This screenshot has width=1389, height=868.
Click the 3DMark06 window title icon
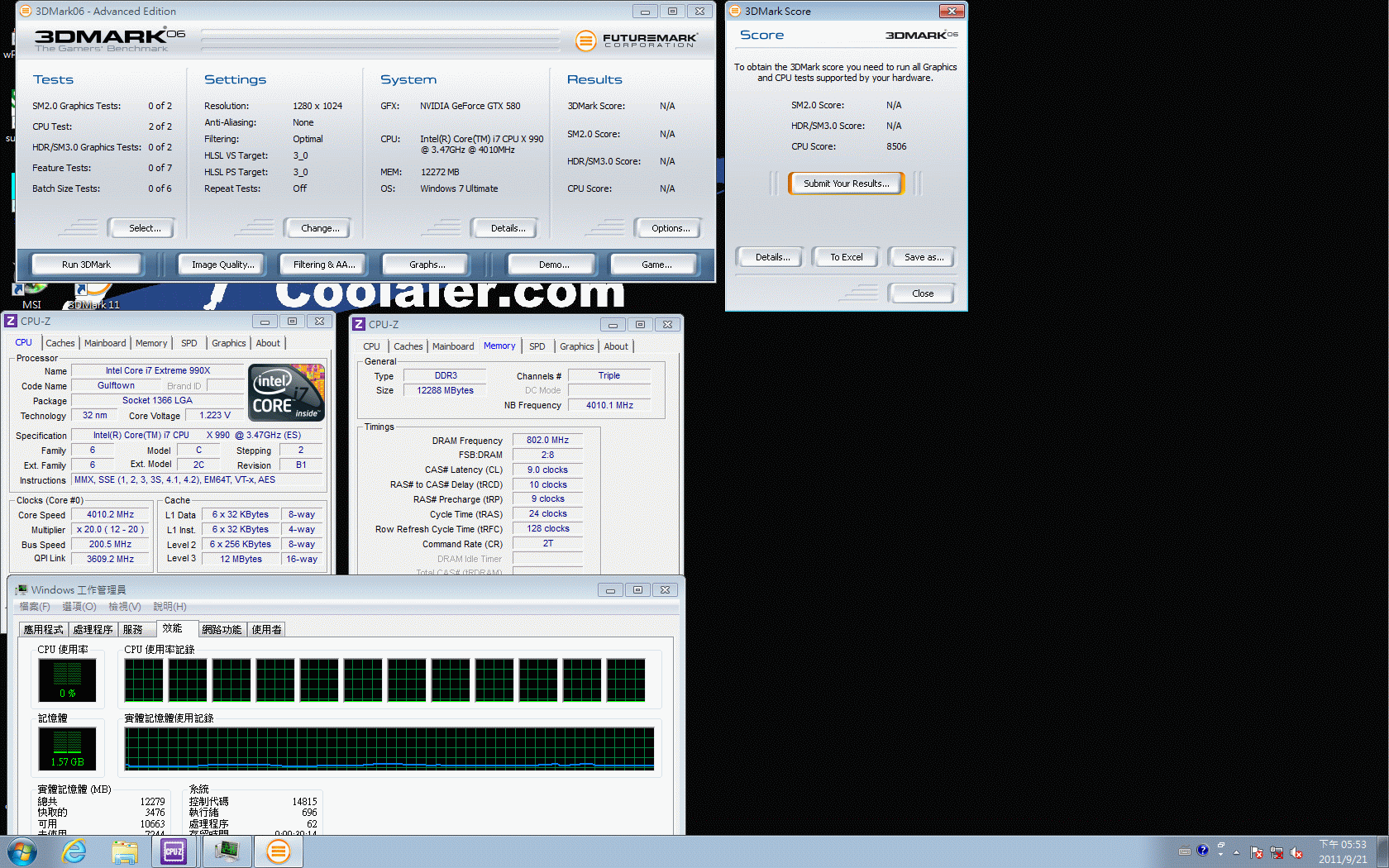tap(26, 11)
